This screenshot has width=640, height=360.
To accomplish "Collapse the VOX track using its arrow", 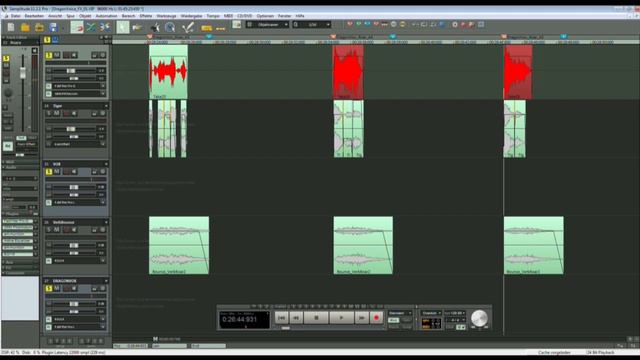I will 106,164.
